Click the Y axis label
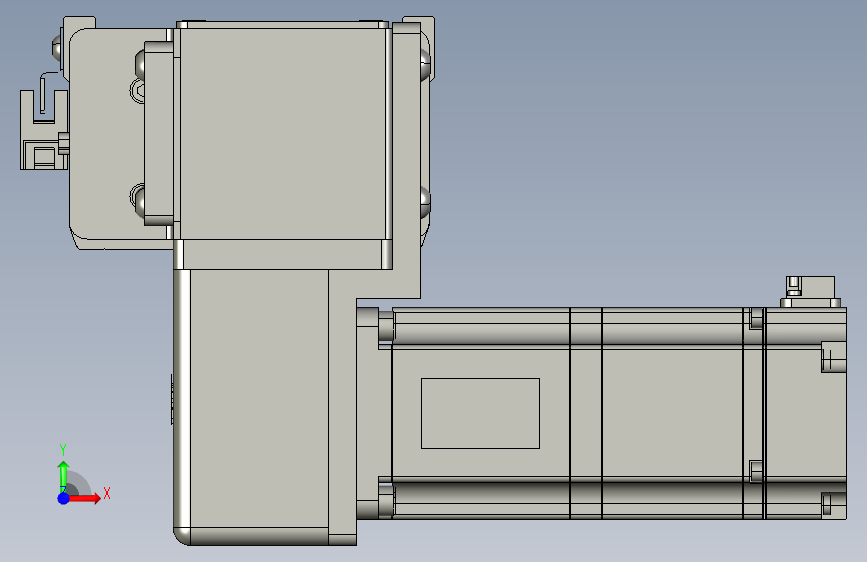The height and width of the screenshot is (562, 867). [63, 450]
